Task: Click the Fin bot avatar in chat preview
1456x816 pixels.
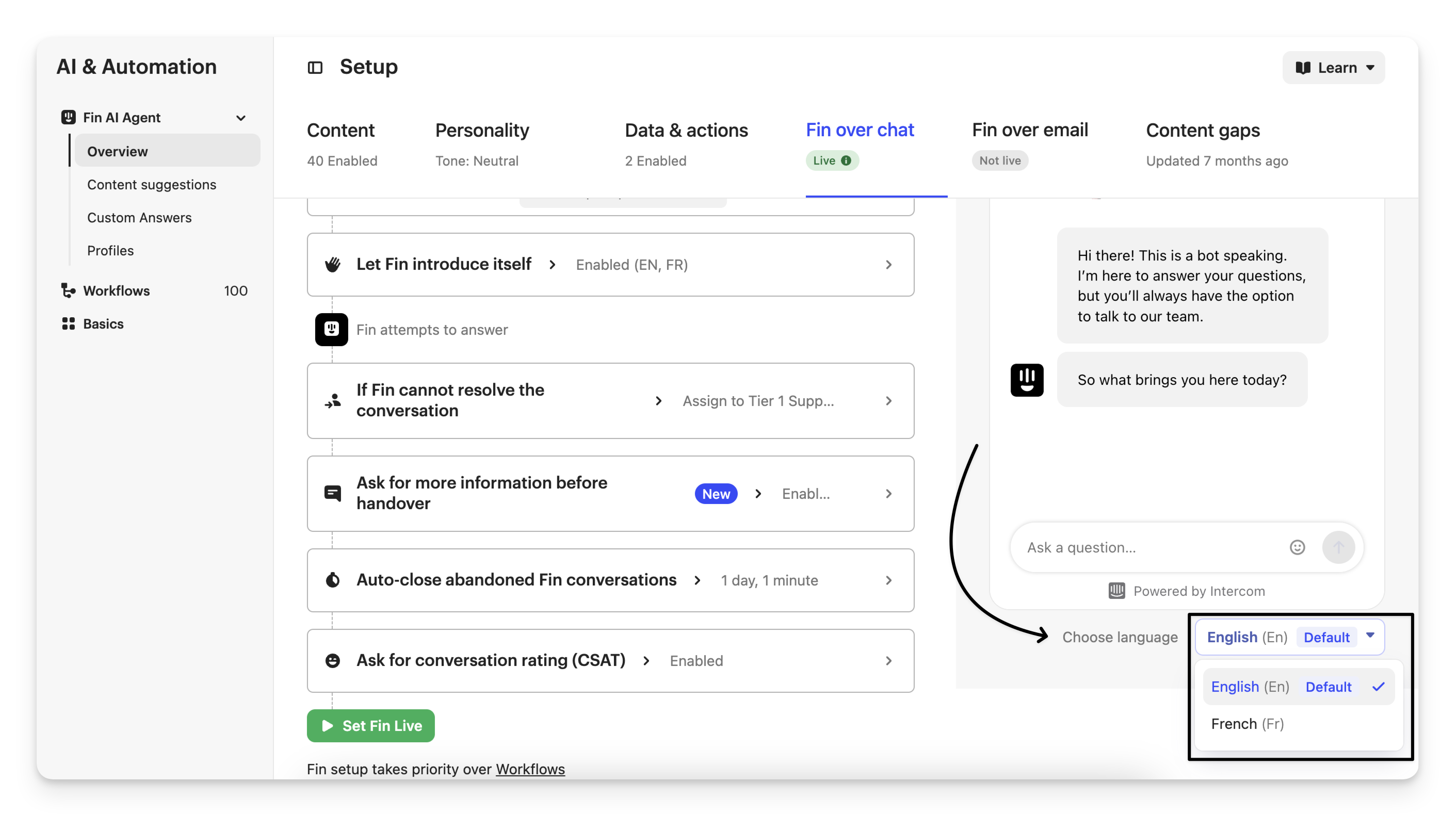Action: 1026,380
